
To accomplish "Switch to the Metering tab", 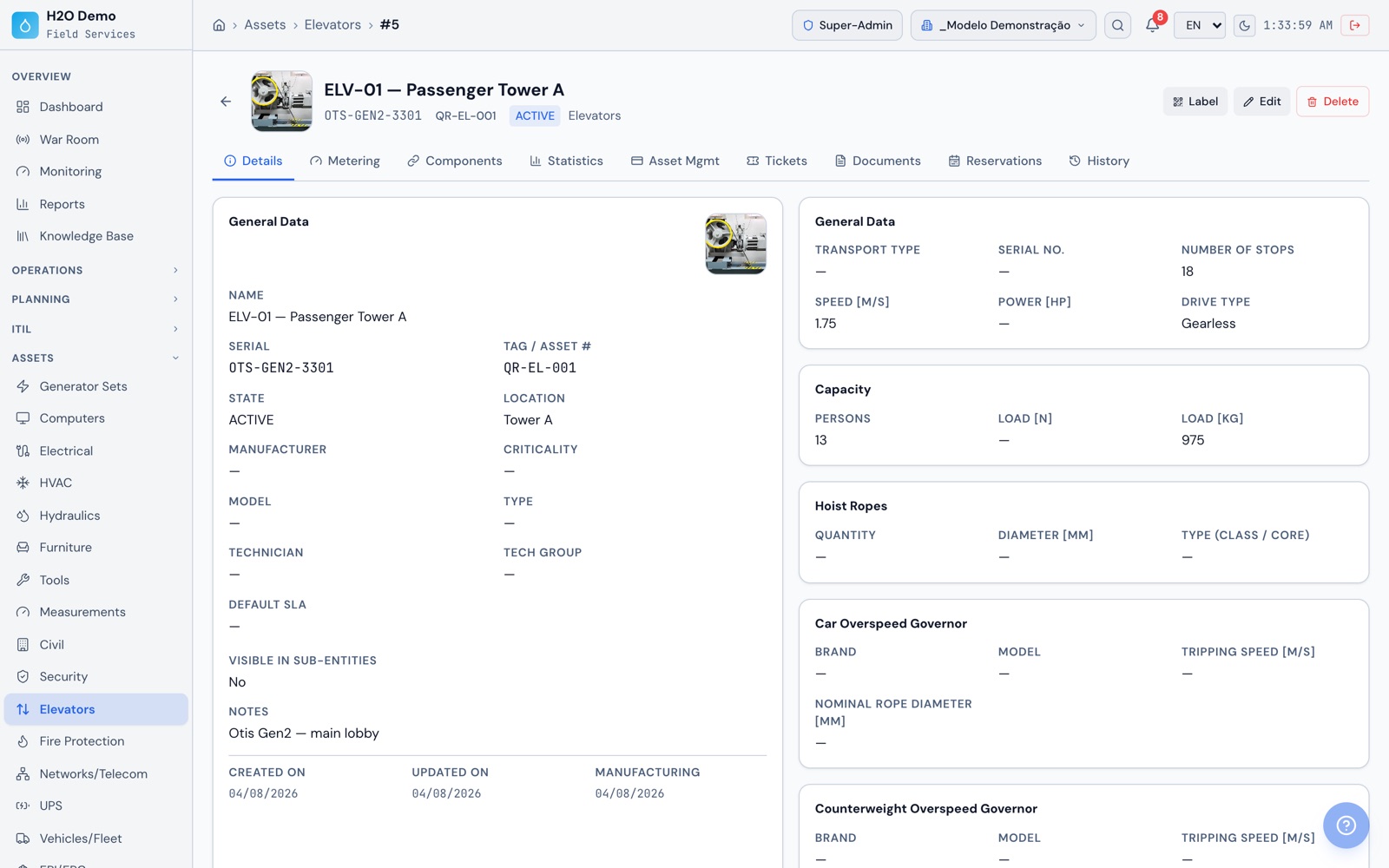I will pos(345,161).
